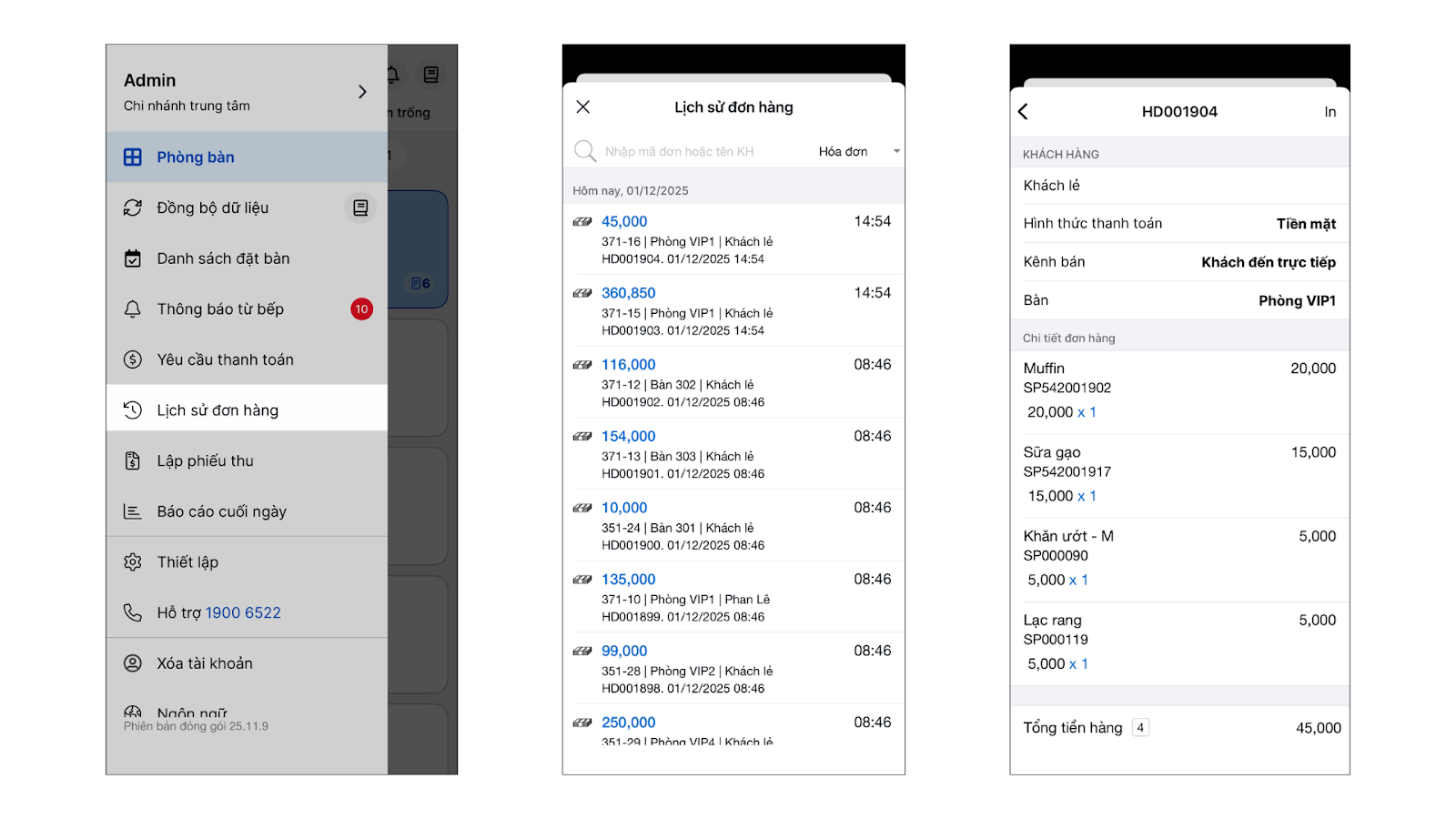Click cash icon of order HD001900

pos(582,508)
